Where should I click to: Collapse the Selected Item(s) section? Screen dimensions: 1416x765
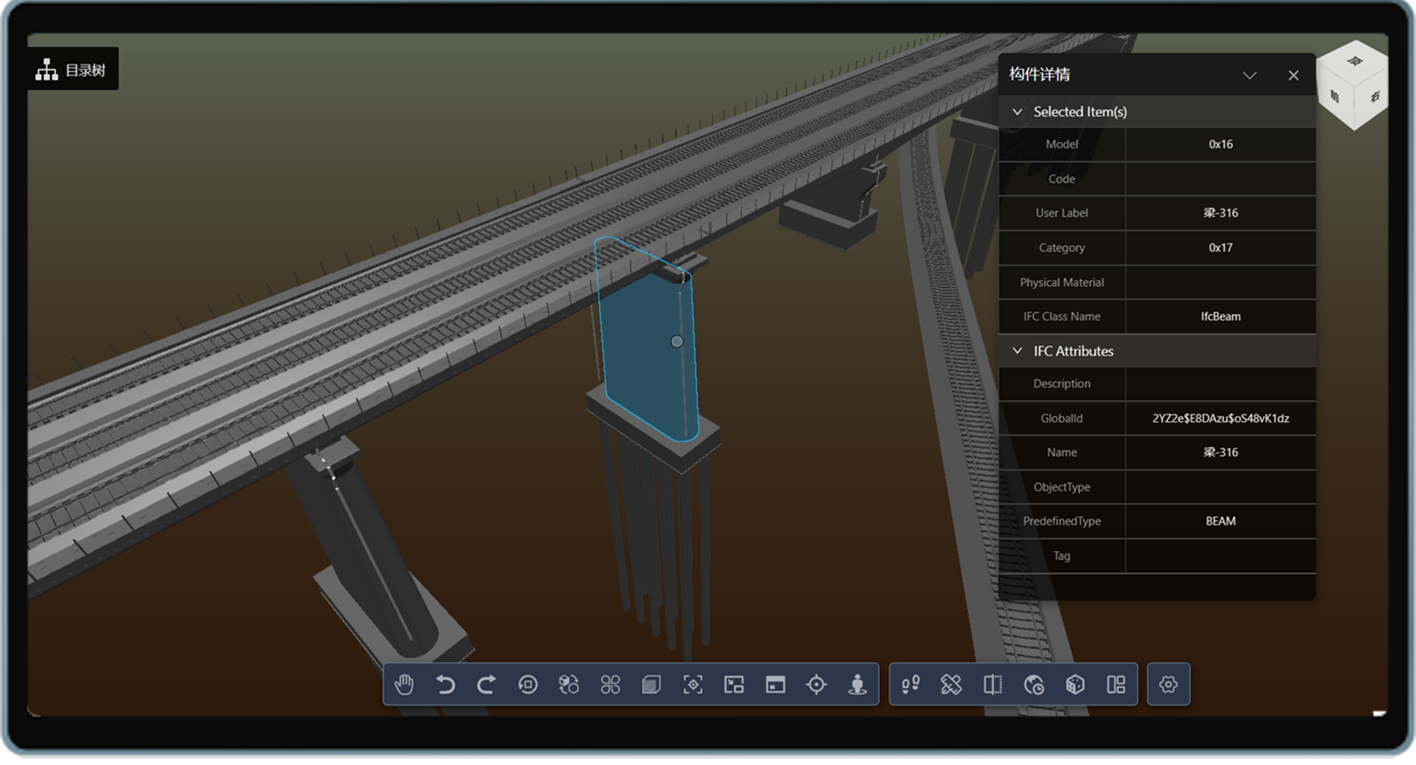click(x=1018, y=112)
